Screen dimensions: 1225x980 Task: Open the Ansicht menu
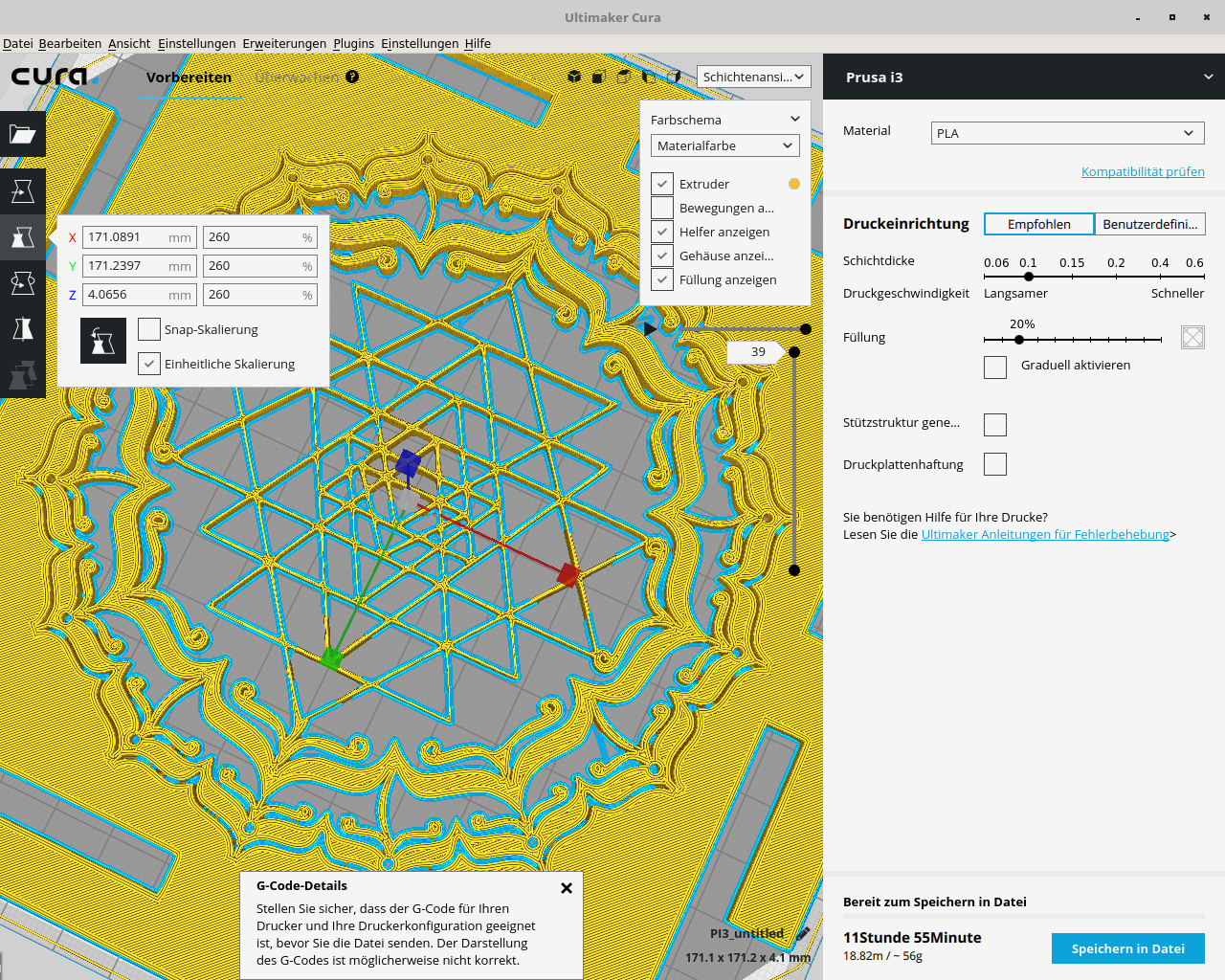(x=129, y=43)
